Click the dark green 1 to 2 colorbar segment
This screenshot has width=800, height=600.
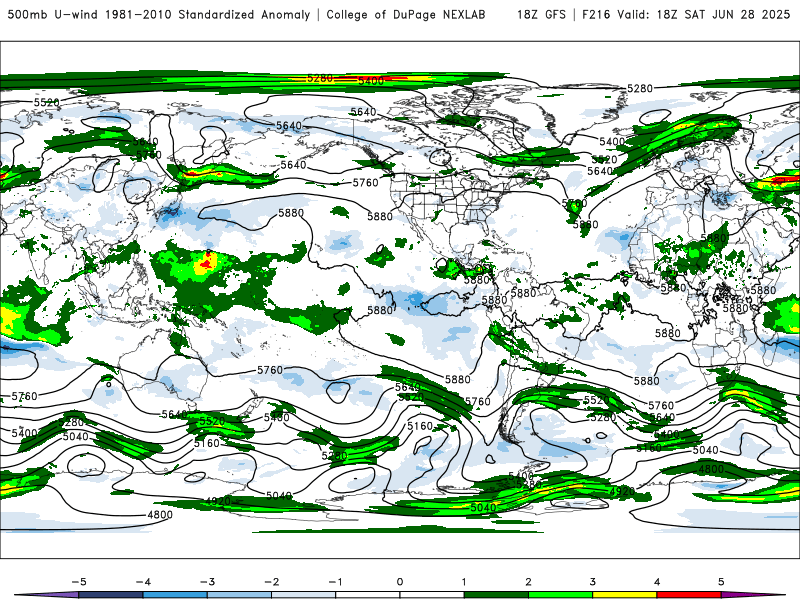coord(496,595)
